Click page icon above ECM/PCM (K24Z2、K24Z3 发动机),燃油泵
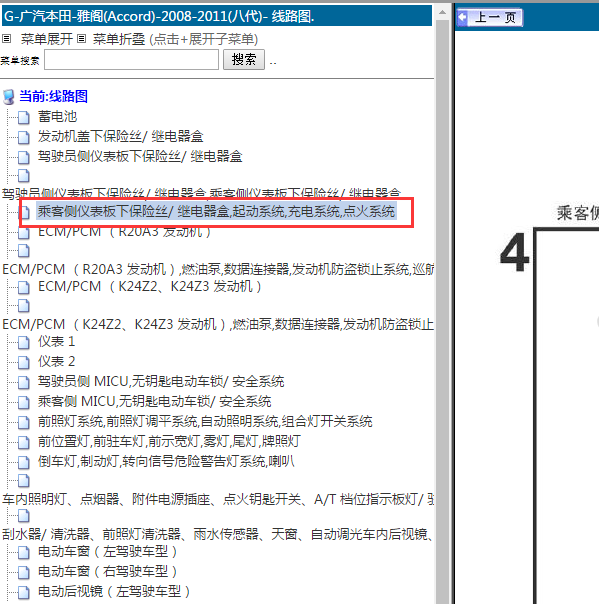The width and height of the screenshot is (599, 604). [x=23, y=306]
